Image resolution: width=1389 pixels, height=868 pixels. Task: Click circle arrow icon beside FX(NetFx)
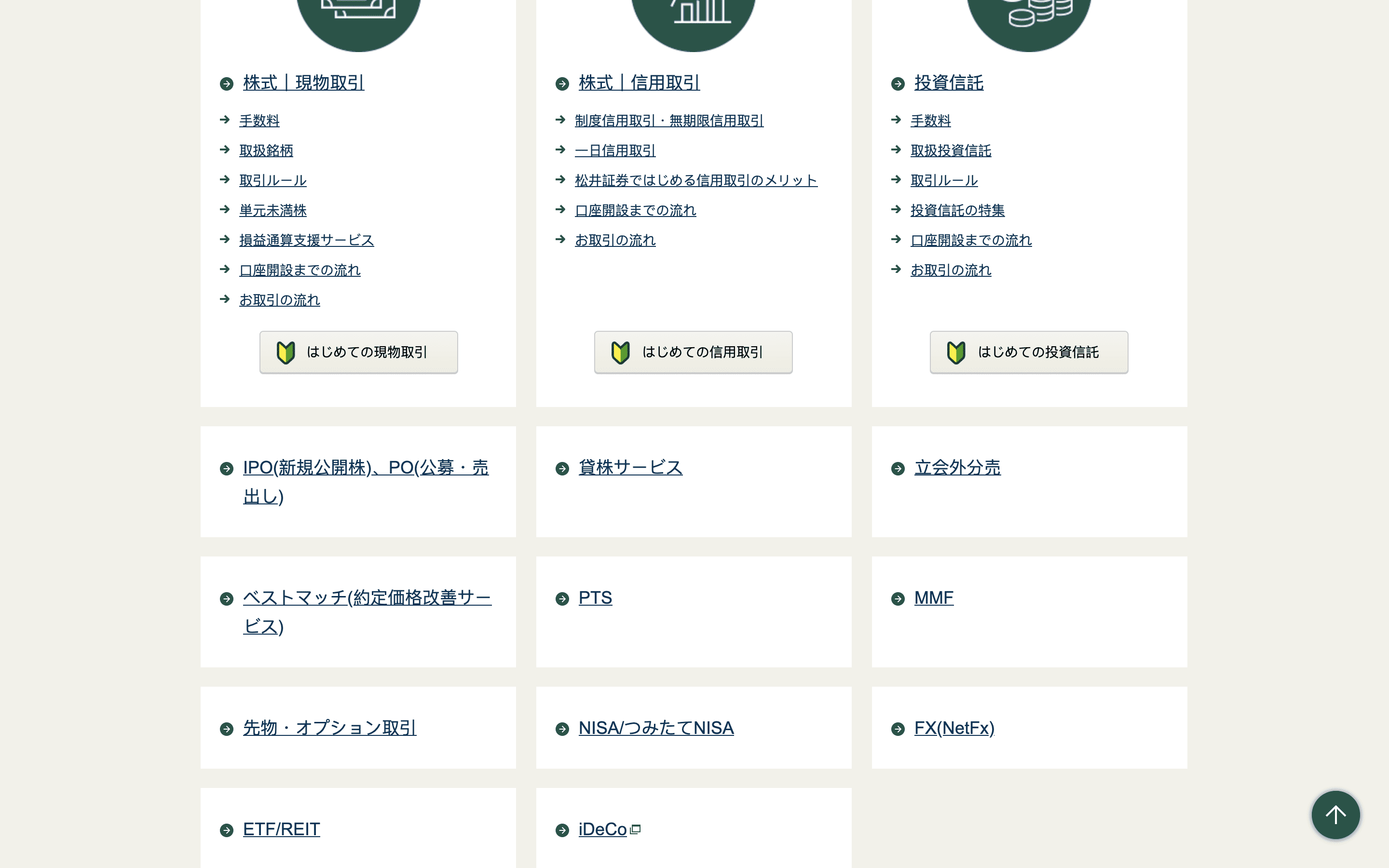coord(898,729)
